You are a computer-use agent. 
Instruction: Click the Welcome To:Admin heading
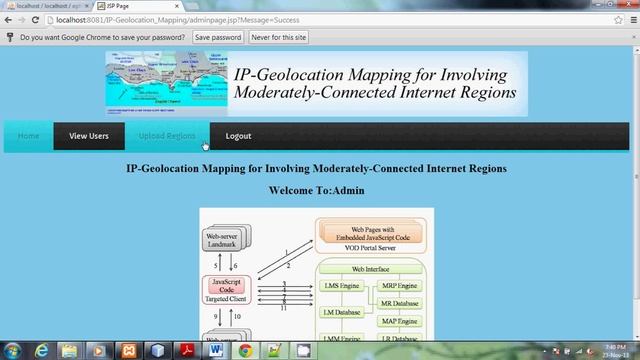tap(316, 191)
